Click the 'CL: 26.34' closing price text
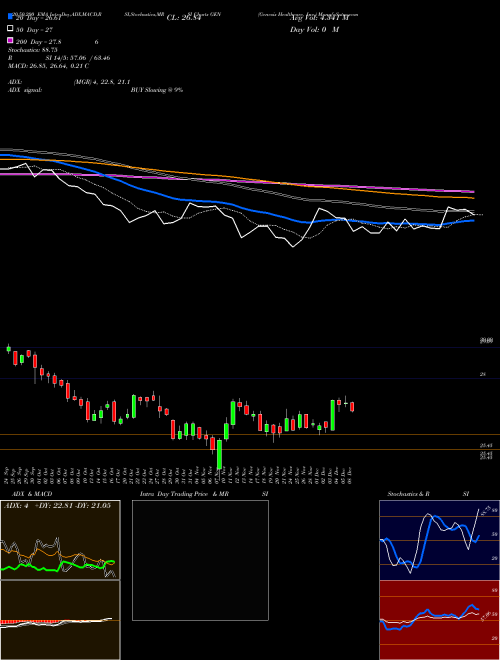The width and height of the screenshot is (500, 660). [184, 18]
